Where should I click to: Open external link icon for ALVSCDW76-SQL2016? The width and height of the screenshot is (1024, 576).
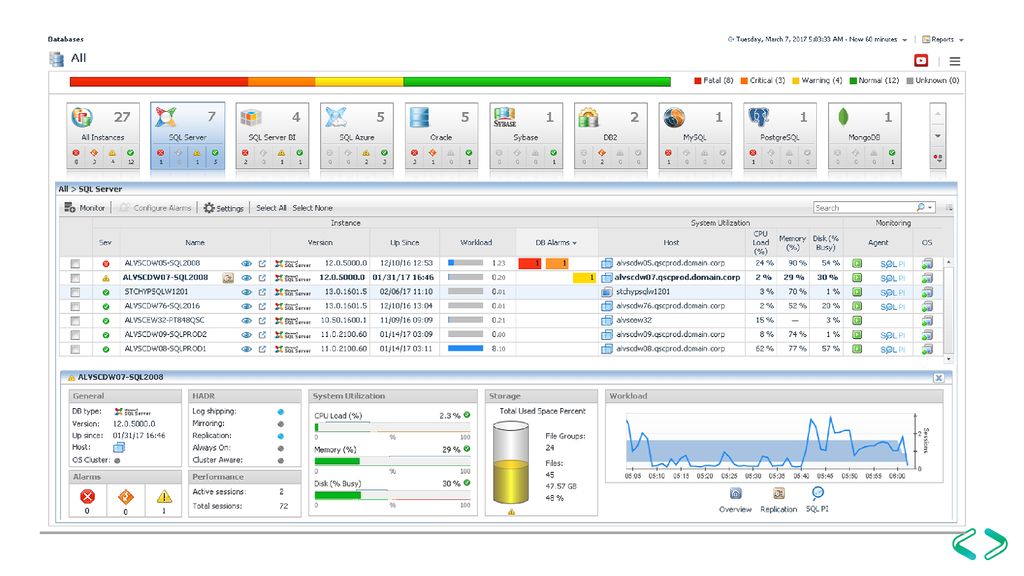click(x=262, y=306)
